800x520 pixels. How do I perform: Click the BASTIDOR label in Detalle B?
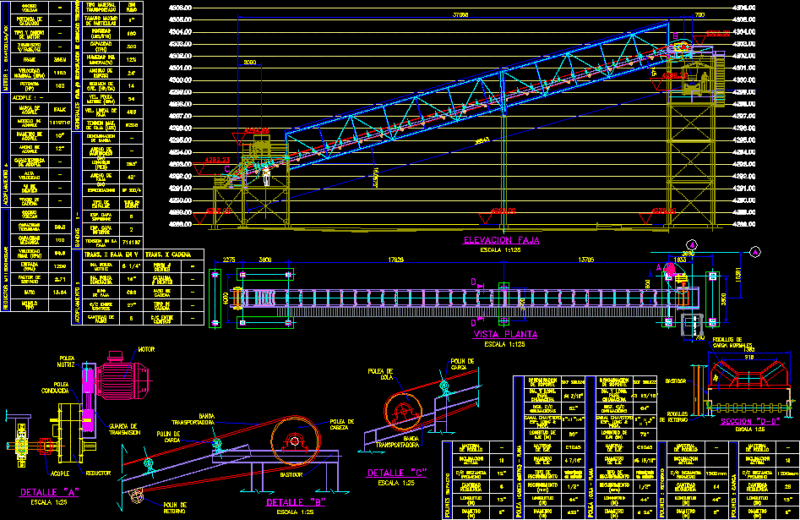(291, 475)
